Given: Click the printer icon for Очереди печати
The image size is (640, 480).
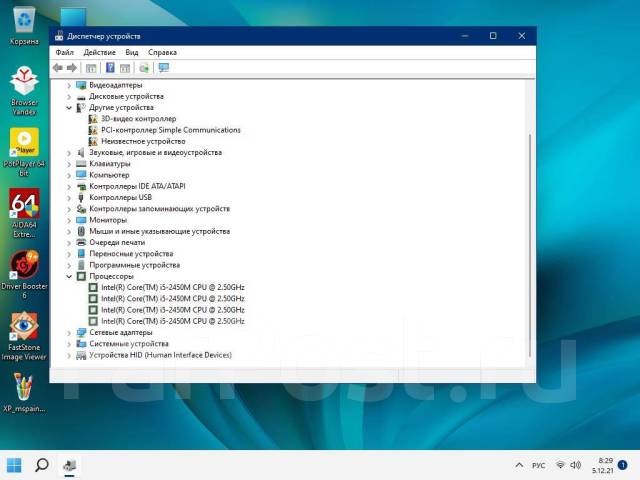Looking at the screenshot, I should (81, 242).
